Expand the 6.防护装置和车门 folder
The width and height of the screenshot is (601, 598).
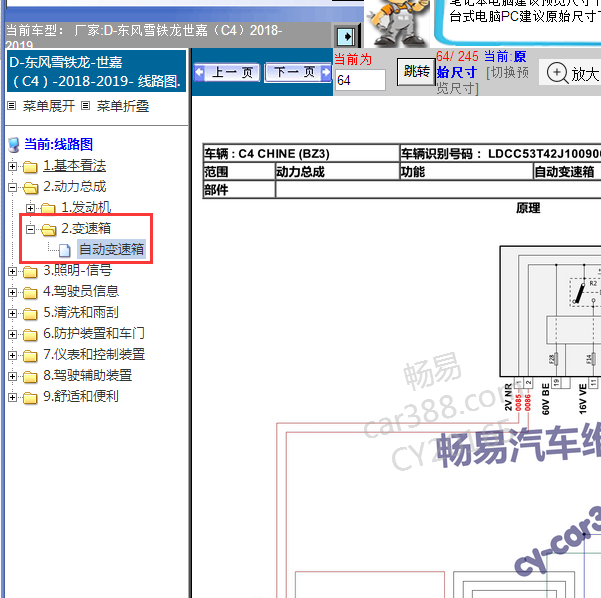point(12,334)
